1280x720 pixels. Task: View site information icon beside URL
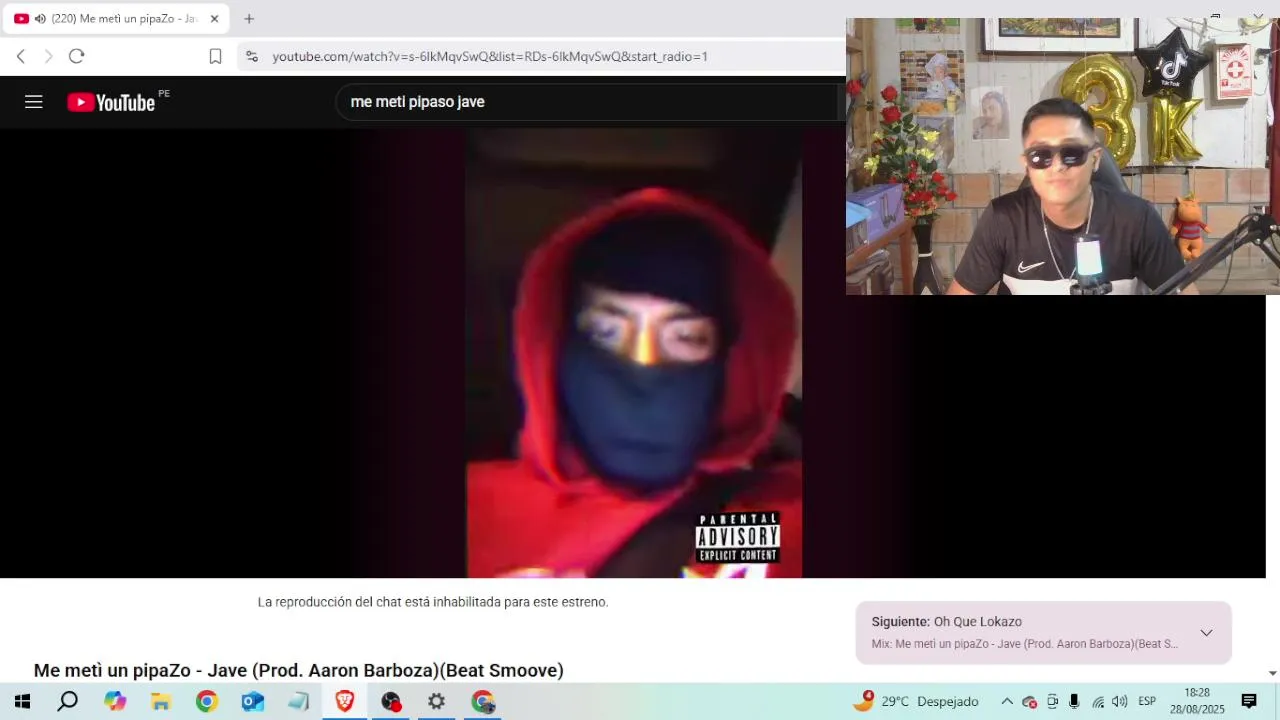[x=252, y=56]
